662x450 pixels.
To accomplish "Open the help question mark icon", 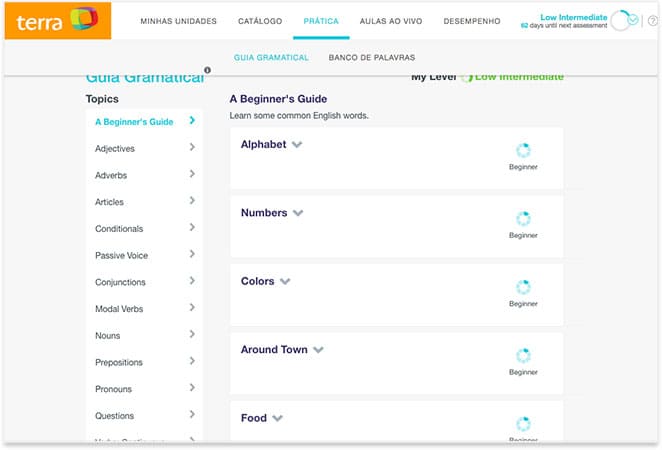I will point(651,21).
